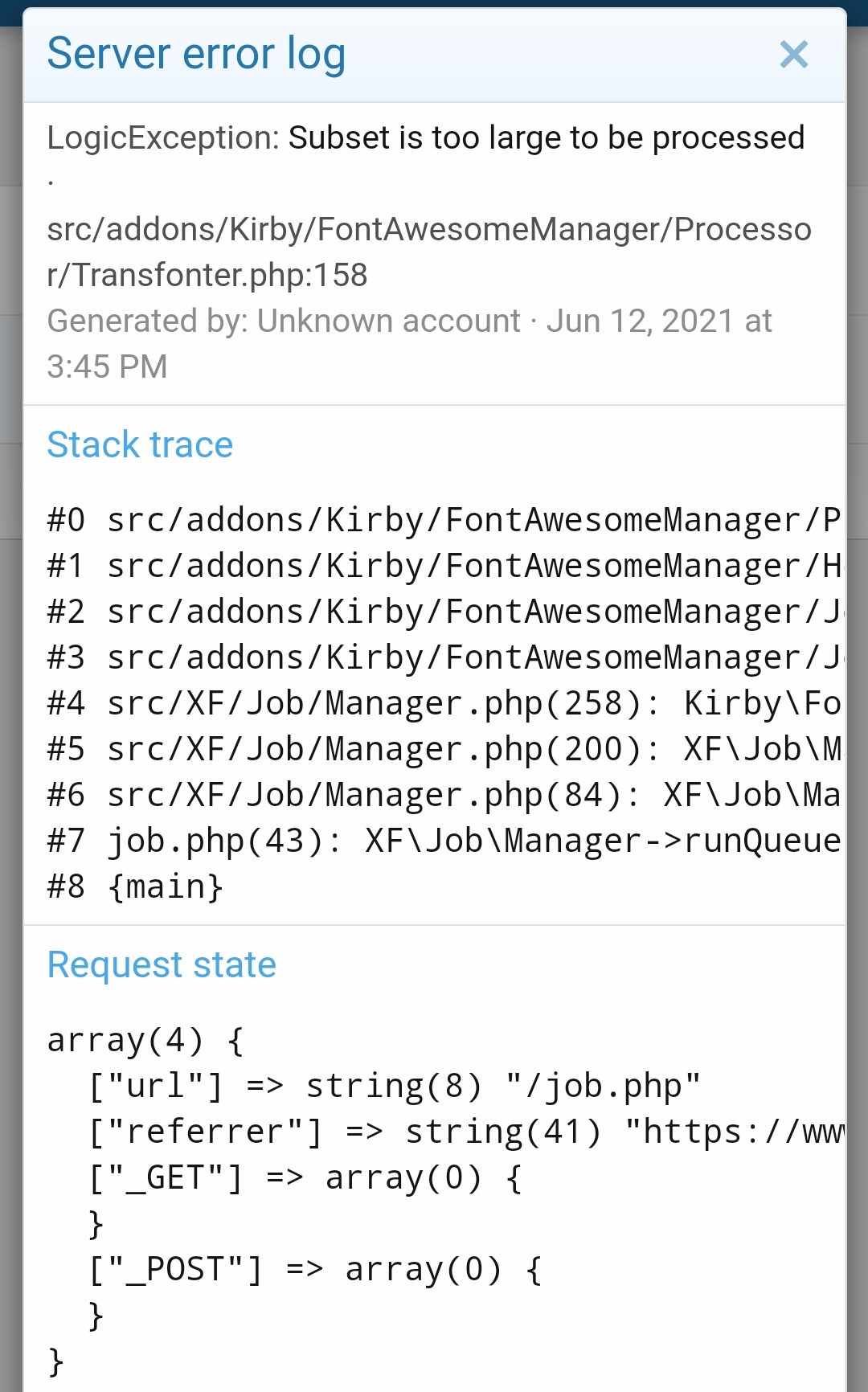
Task: Click the LogicException error message text
Action: pos(425,138)
